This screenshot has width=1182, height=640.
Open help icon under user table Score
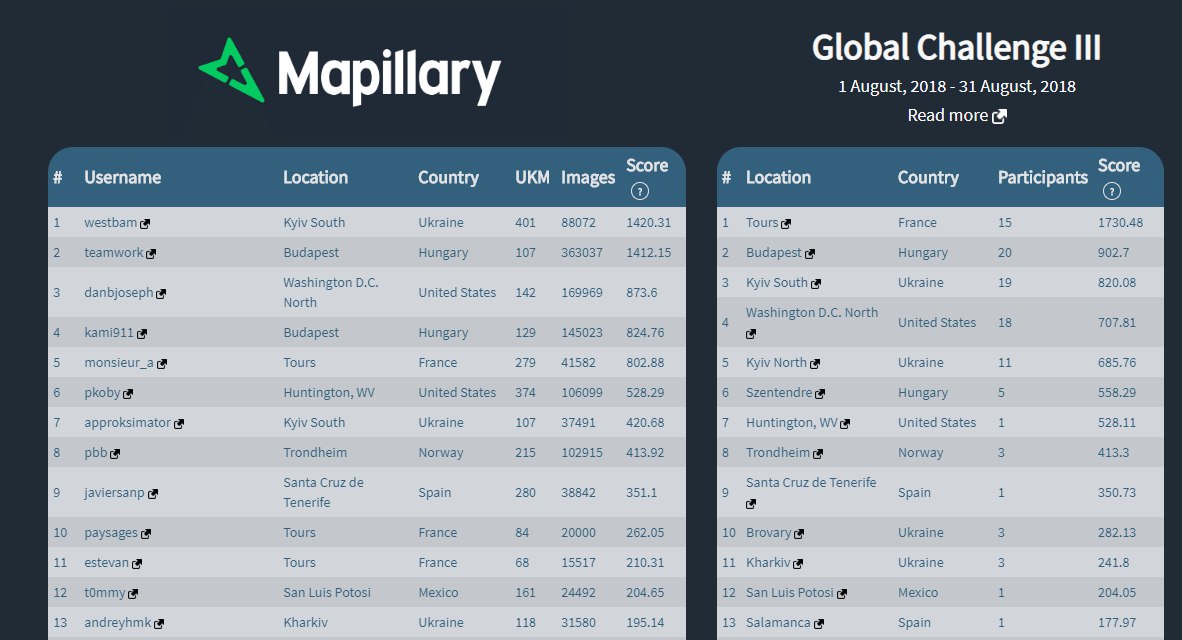tap(639, 191)
